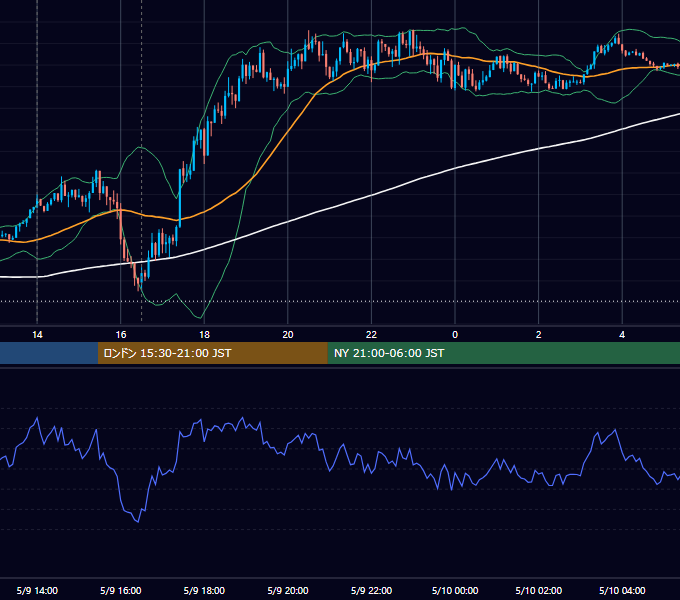Image resolution: width=680 pixels, height=600 pixels.
Task: Click the '5/10 02:00' date label
Action: coord(539,590)
